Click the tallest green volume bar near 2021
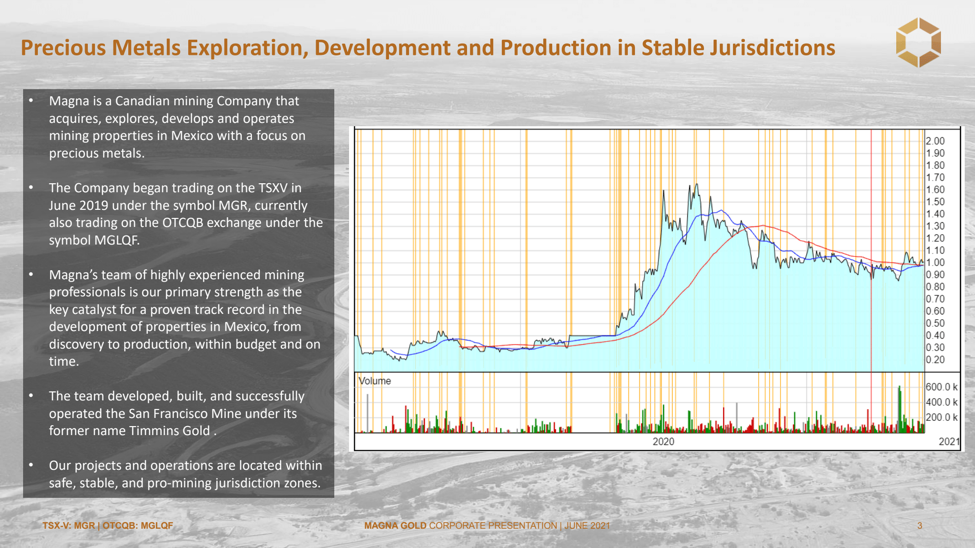The image size is (977, 550). [x=900, y=409]
